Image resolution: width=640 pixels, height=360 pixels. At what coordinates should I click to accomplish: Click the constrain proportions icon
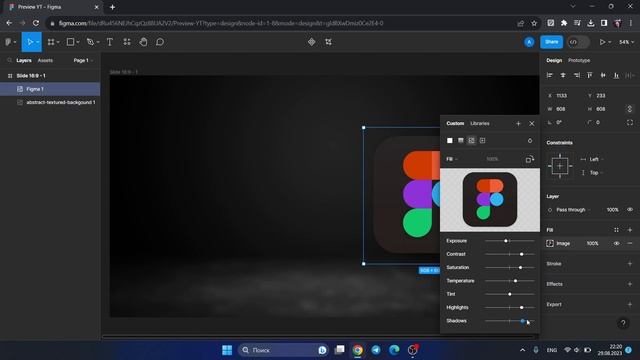pyautogui.click(x=630, y=109)
